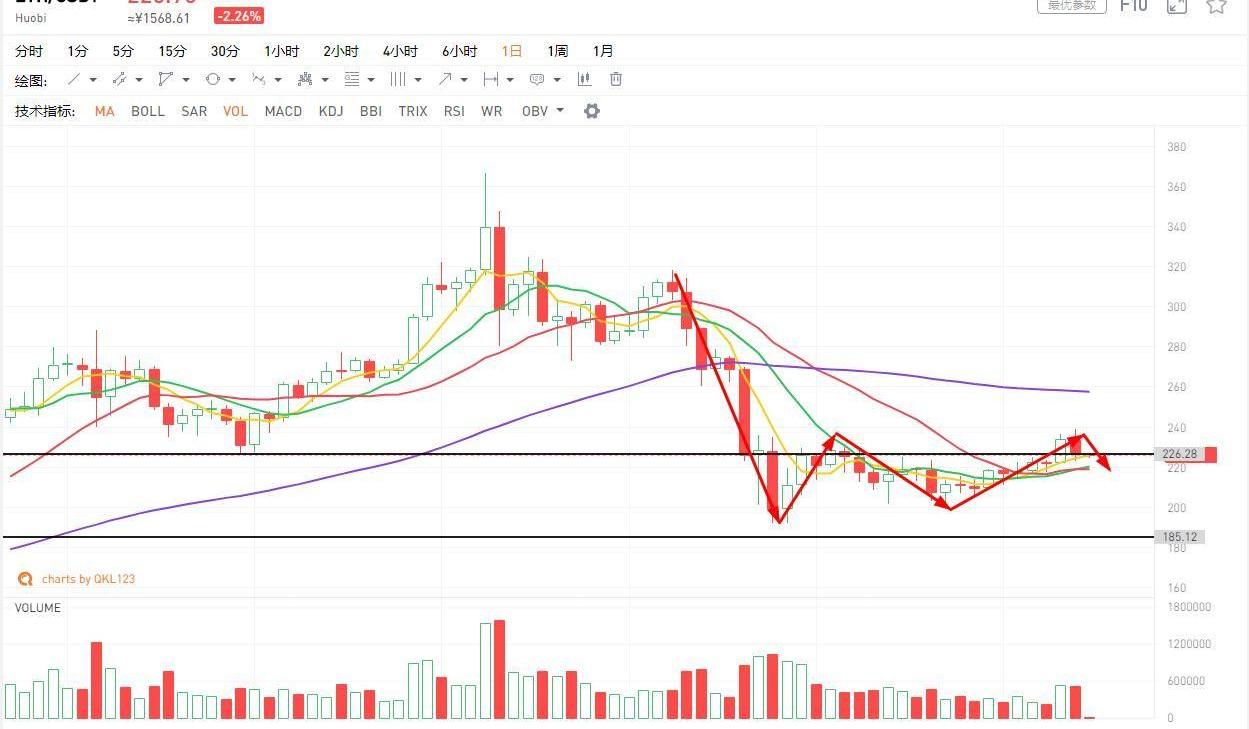Open dropdown beside the segment-with-nodes tool

click(x=139, y=80)
